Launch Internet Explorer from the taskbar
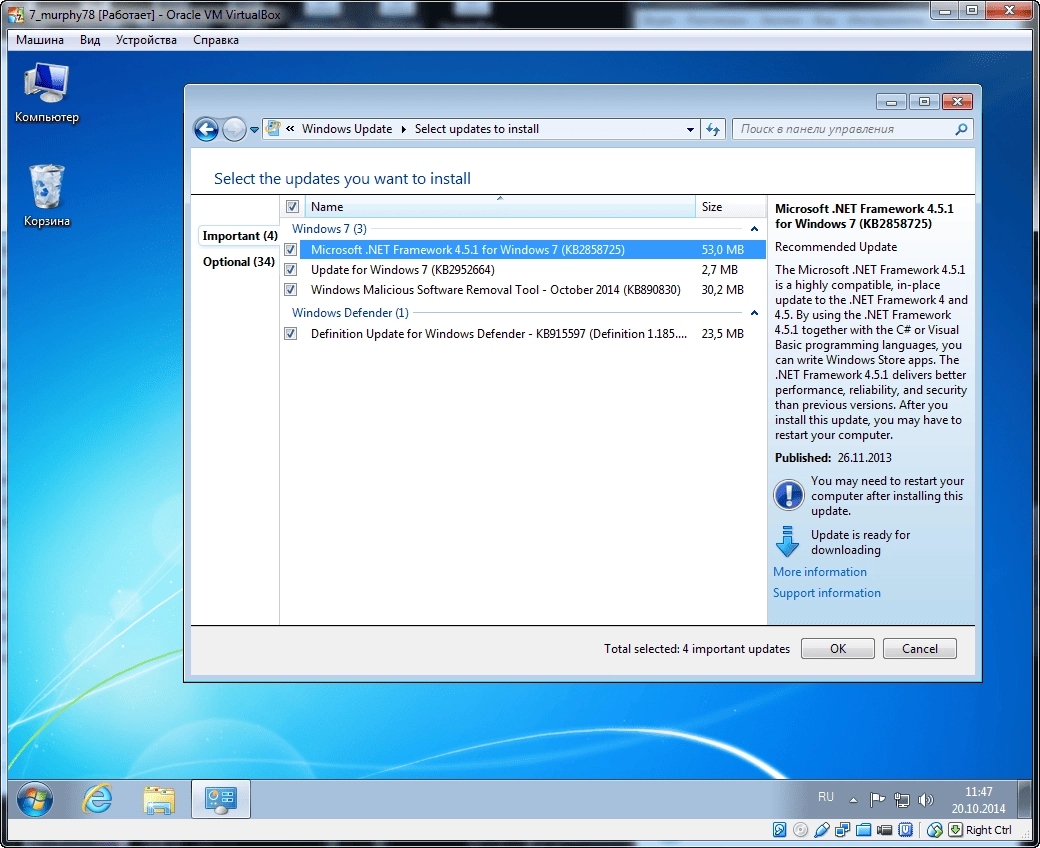Image resolution: width=1040 pixels, height=848 pixels. (97, 800)
